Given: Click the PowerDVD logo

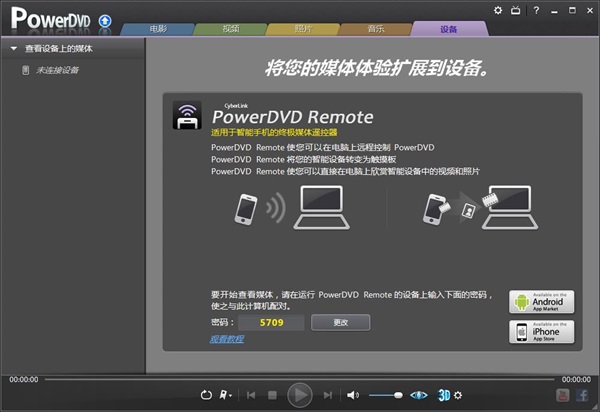Looking at the screenshot, I should (x=51, y=19).
